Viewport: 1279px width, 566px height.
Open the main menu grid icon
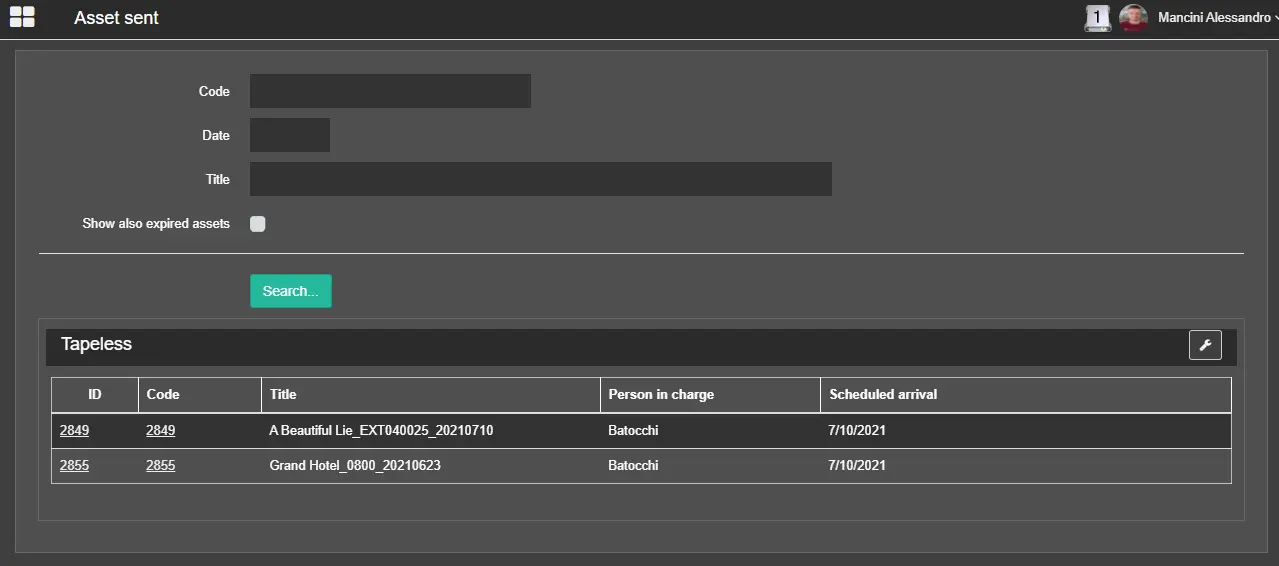(22, 17)
